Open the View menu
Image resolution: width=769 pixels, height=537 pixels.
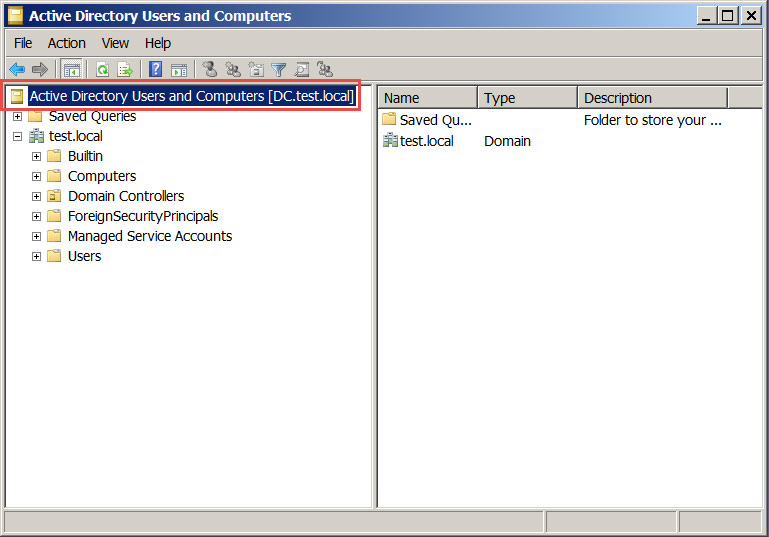coord(115,43)
